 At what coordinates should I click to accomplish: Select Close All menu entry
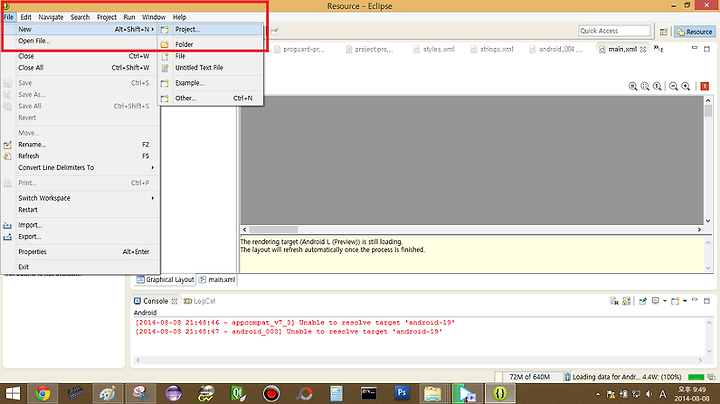tap(81, 67)
